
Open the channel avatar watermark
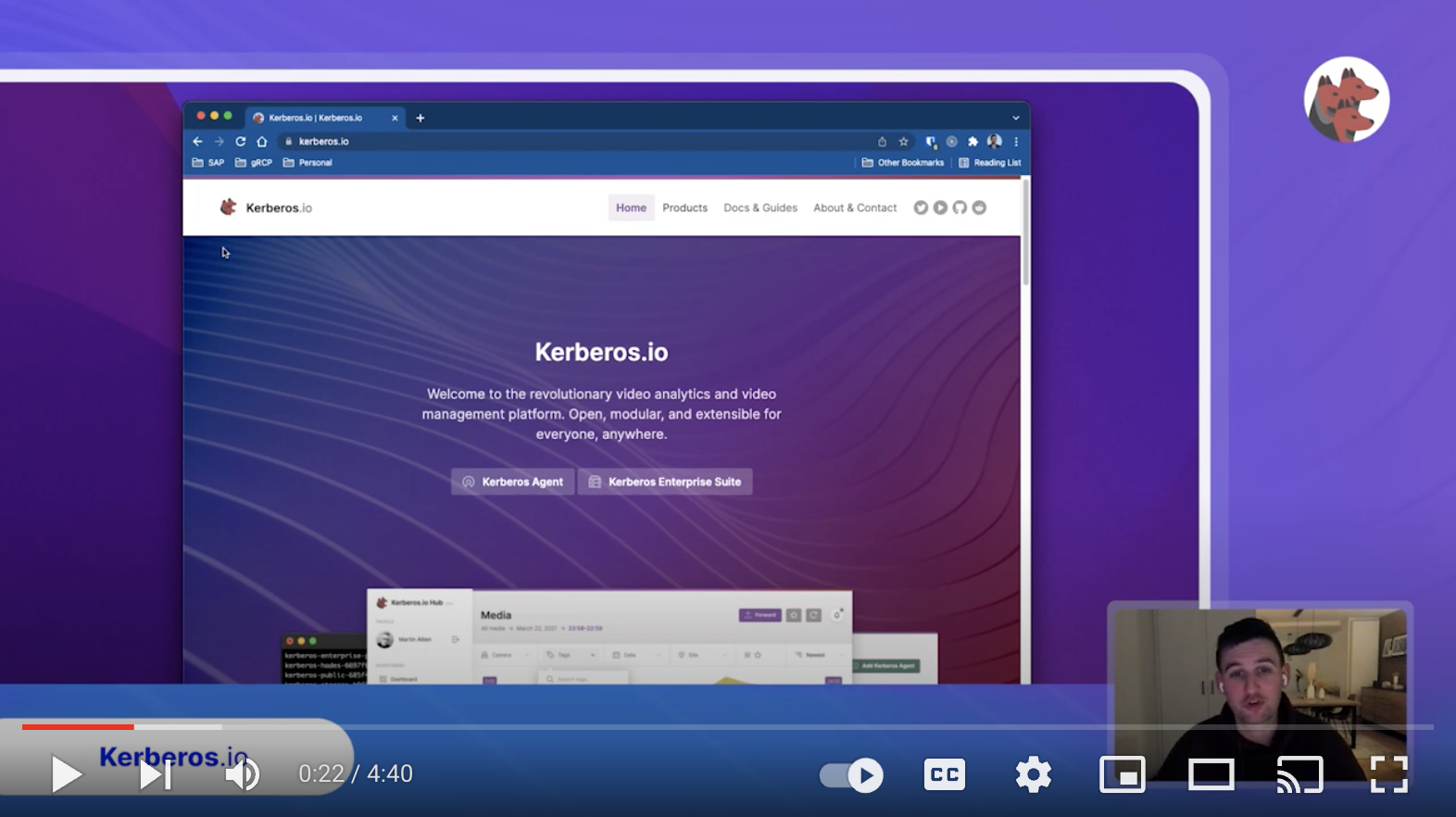[x=1346, y=99]
